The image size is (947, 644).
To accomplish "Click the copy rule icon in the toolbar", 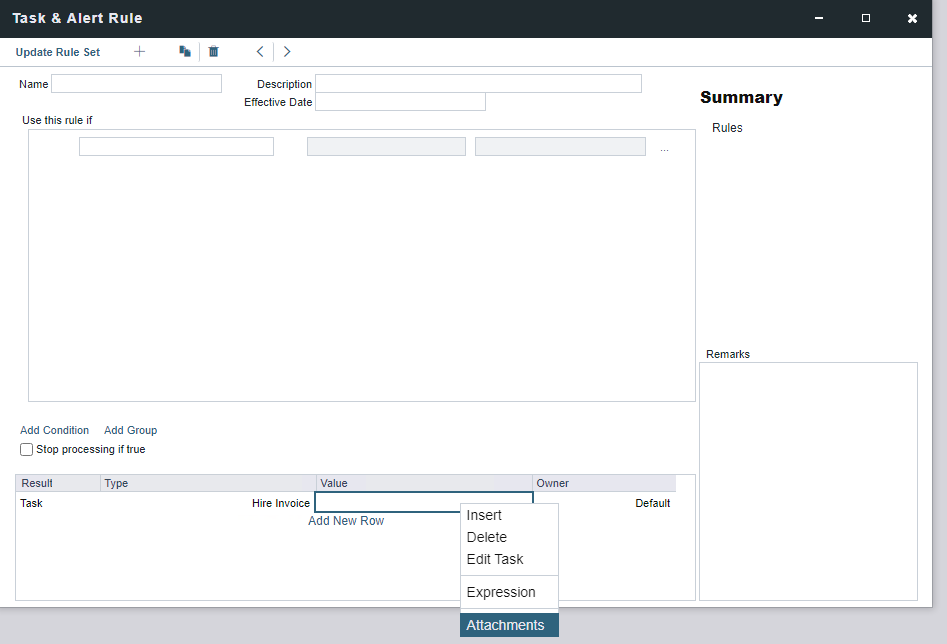I will [185, 52].
